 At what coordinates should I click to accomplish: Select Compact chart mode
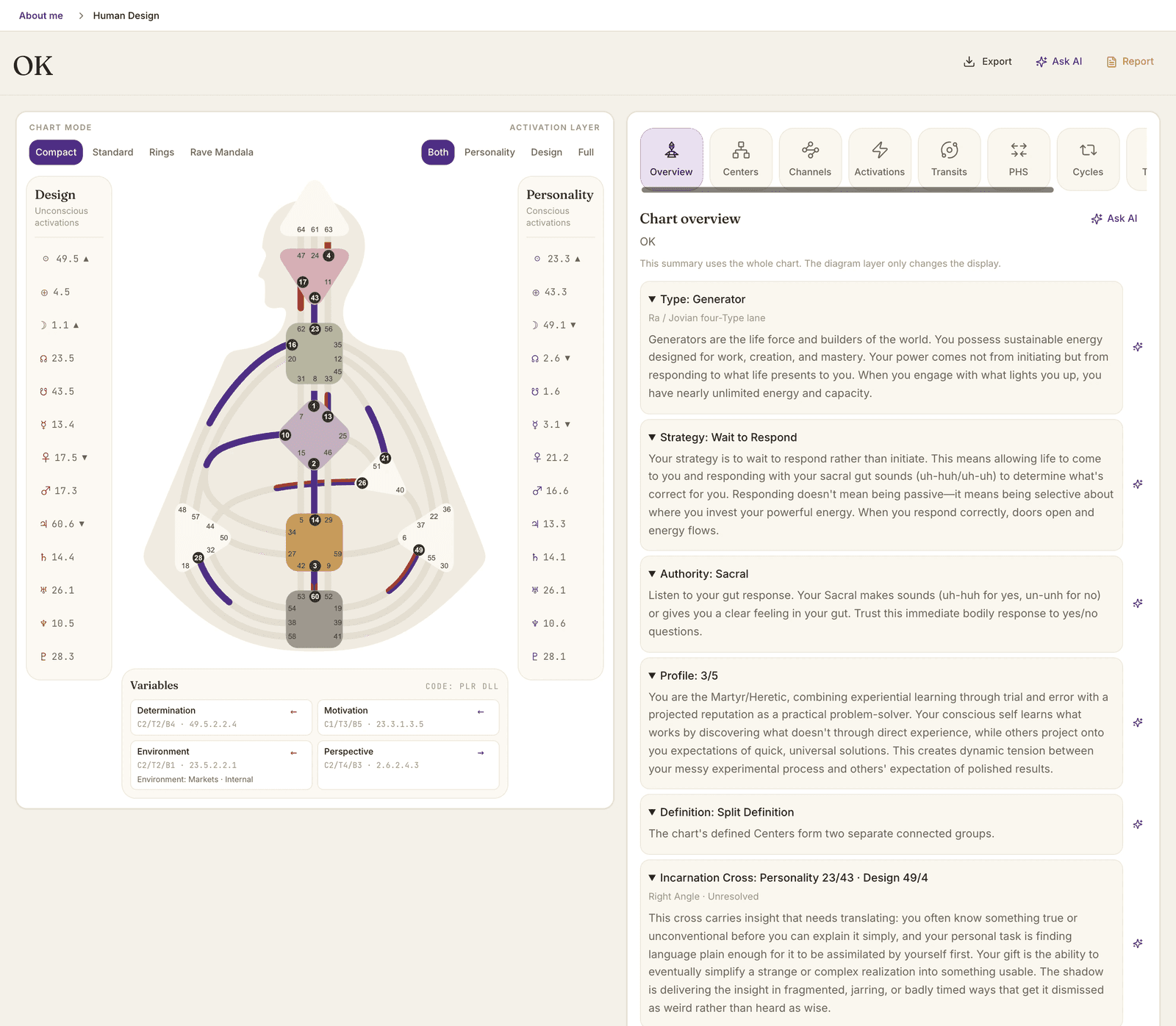(56, 152)
